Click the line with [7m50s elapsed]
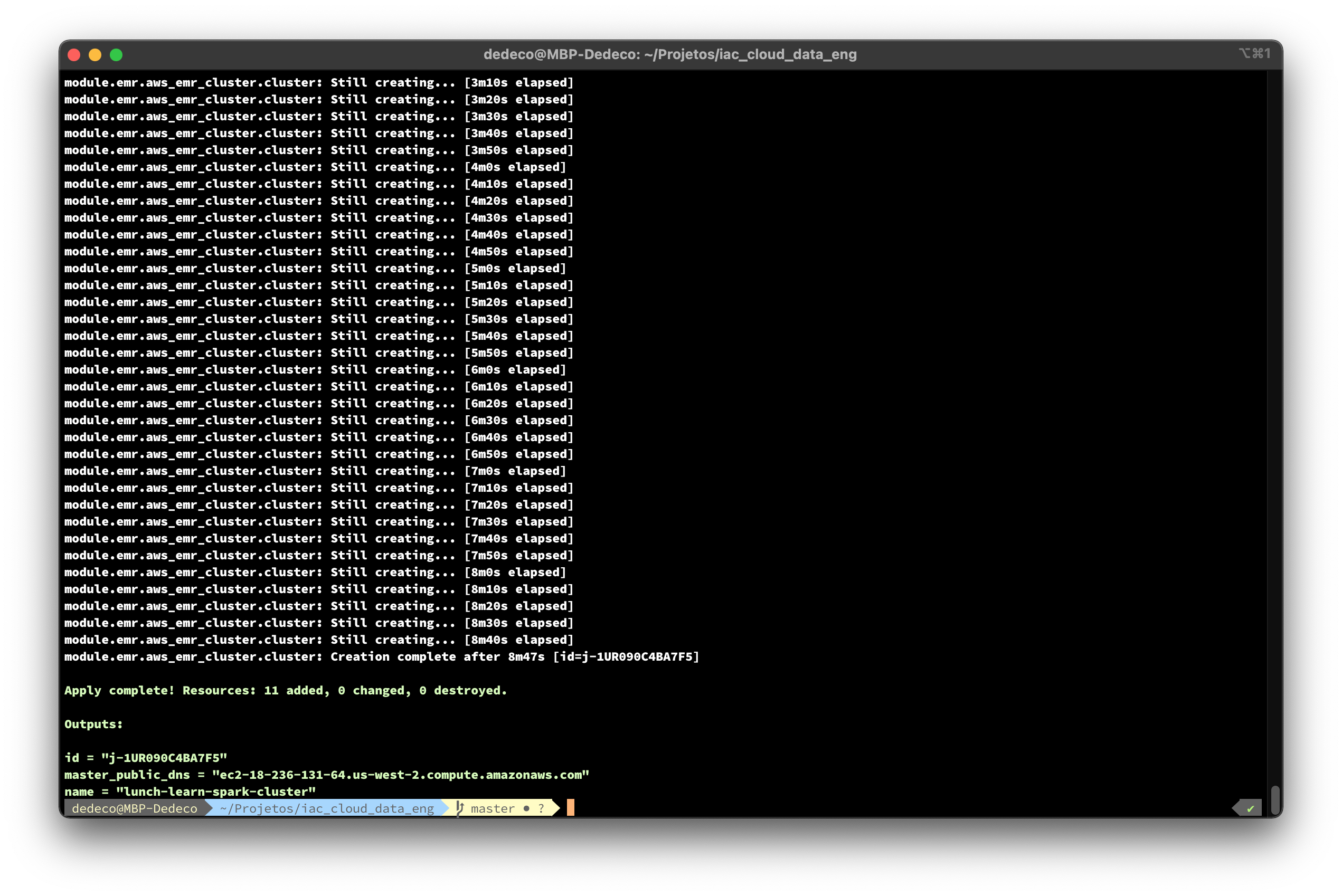This screenshot has width=1342, height=896. 319,556
